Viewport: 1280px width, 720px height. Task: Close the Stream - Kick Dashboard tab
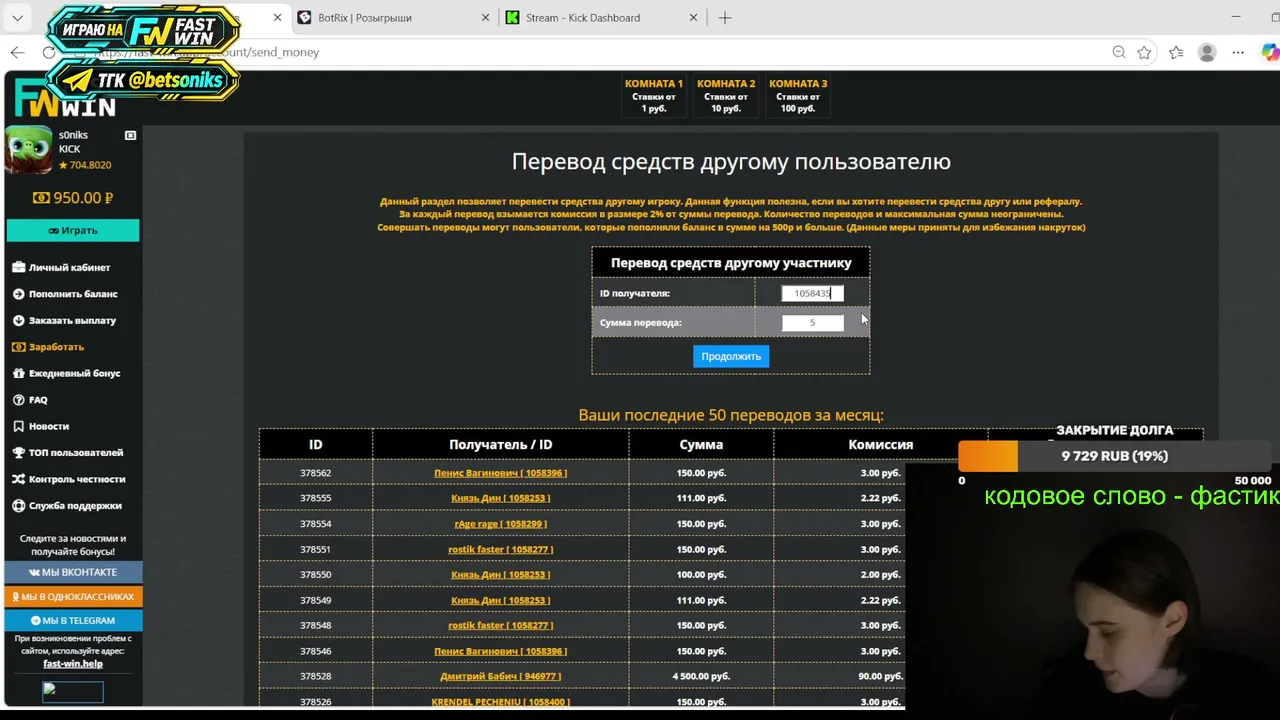coord(694,18)
